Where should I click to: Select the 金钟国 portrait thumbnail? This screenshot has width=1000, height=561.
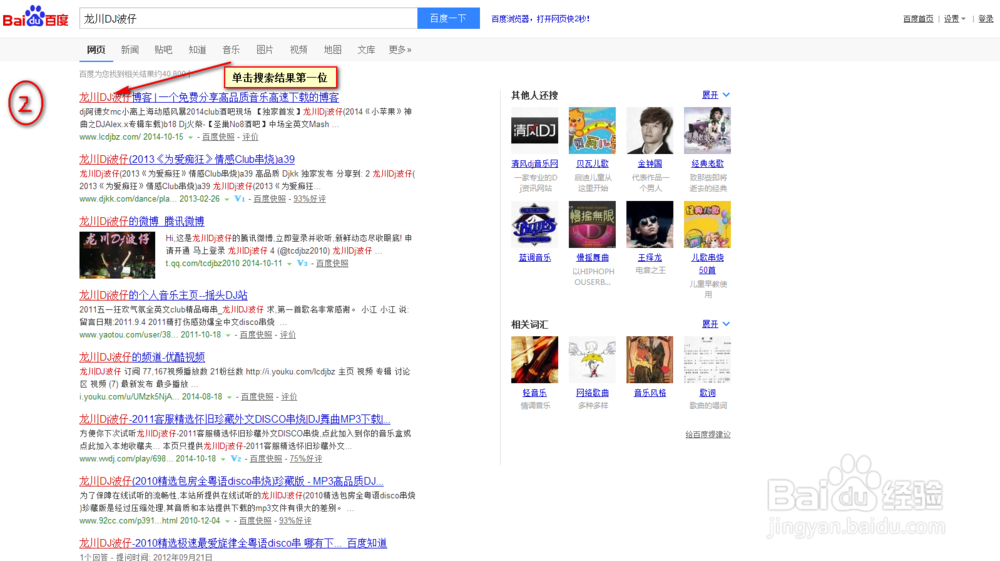[649, 130]
